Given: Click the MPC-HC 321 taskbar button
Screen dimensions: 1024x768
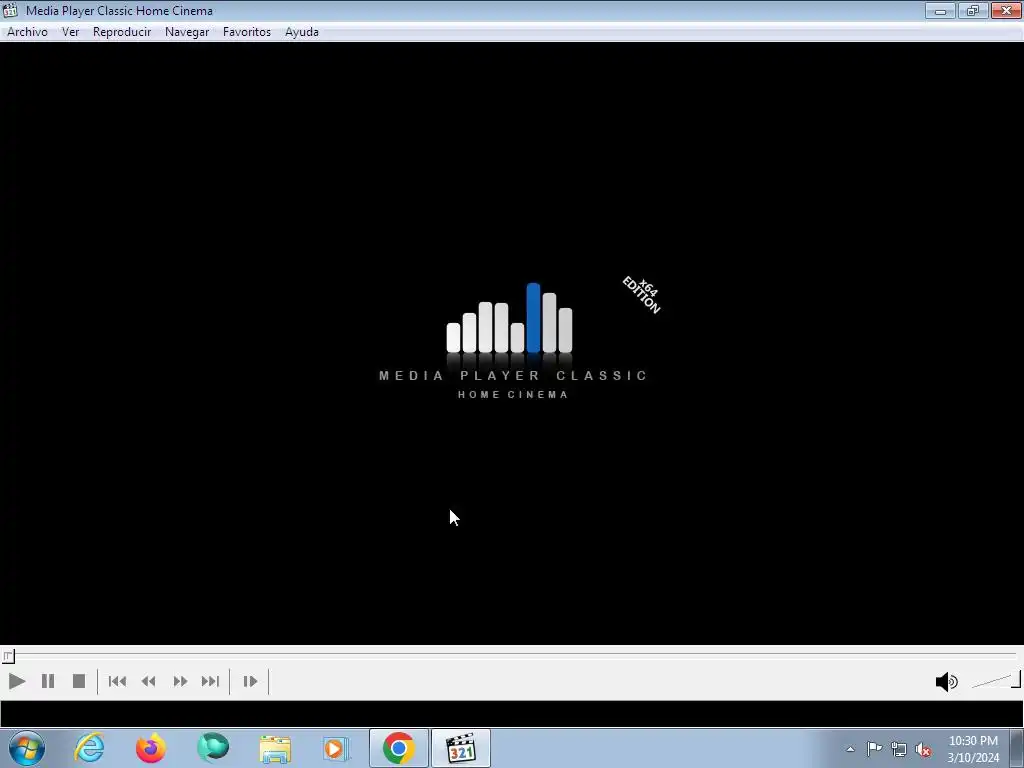Looking at the screenshot, I should coord(461,748).
